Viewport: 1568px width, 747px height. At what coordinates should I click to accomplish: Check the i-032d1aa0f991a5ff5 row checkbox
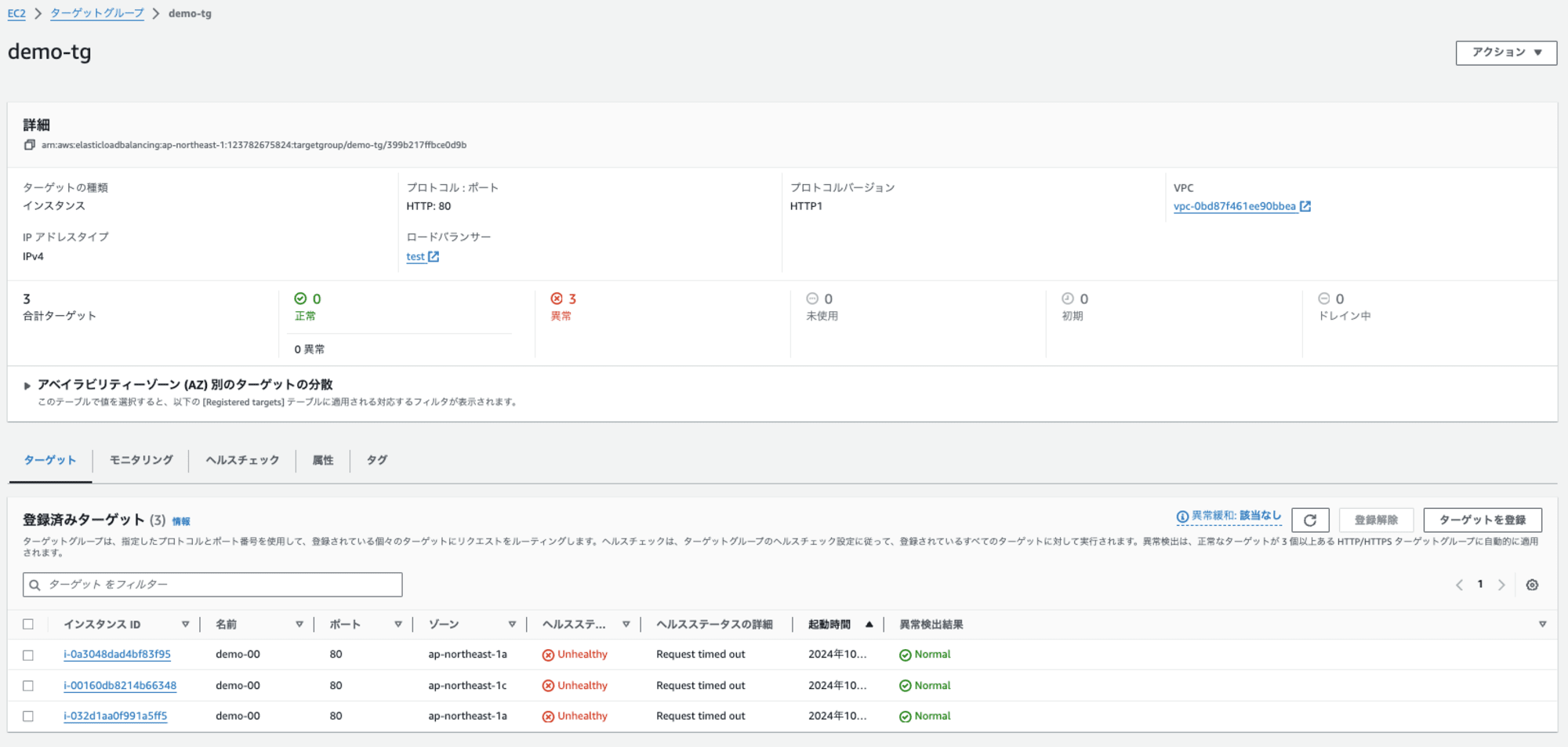[28, 716]
